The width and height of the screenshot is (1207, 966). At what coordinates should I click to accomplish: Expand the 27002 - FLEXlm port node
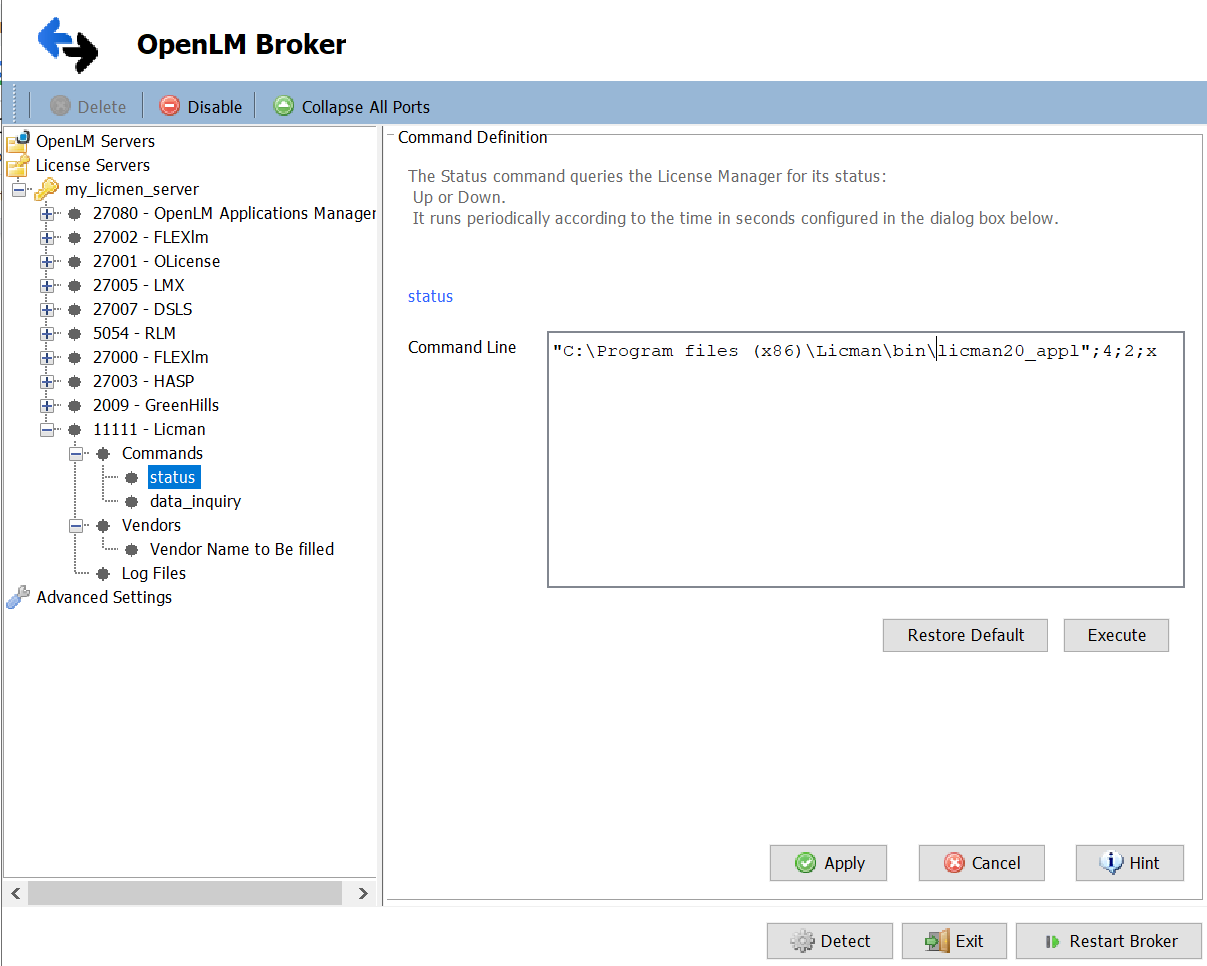[x=47, y=238]
